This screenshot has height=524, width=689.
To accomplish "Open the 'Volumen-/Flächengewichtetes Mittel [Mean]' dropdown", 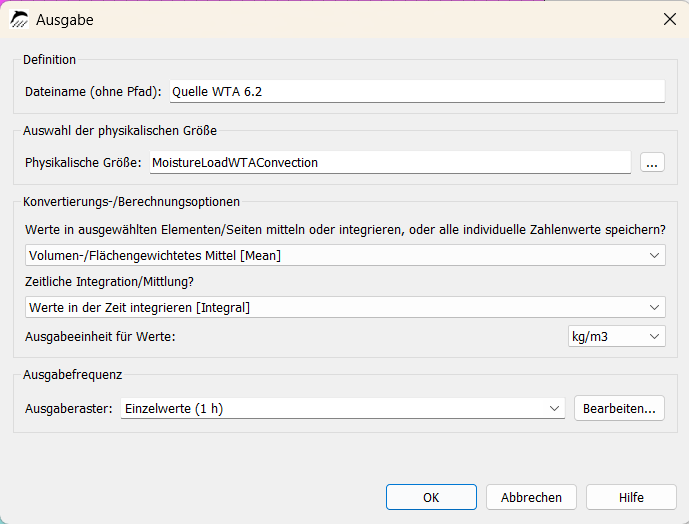I will [x=345, y=255].
